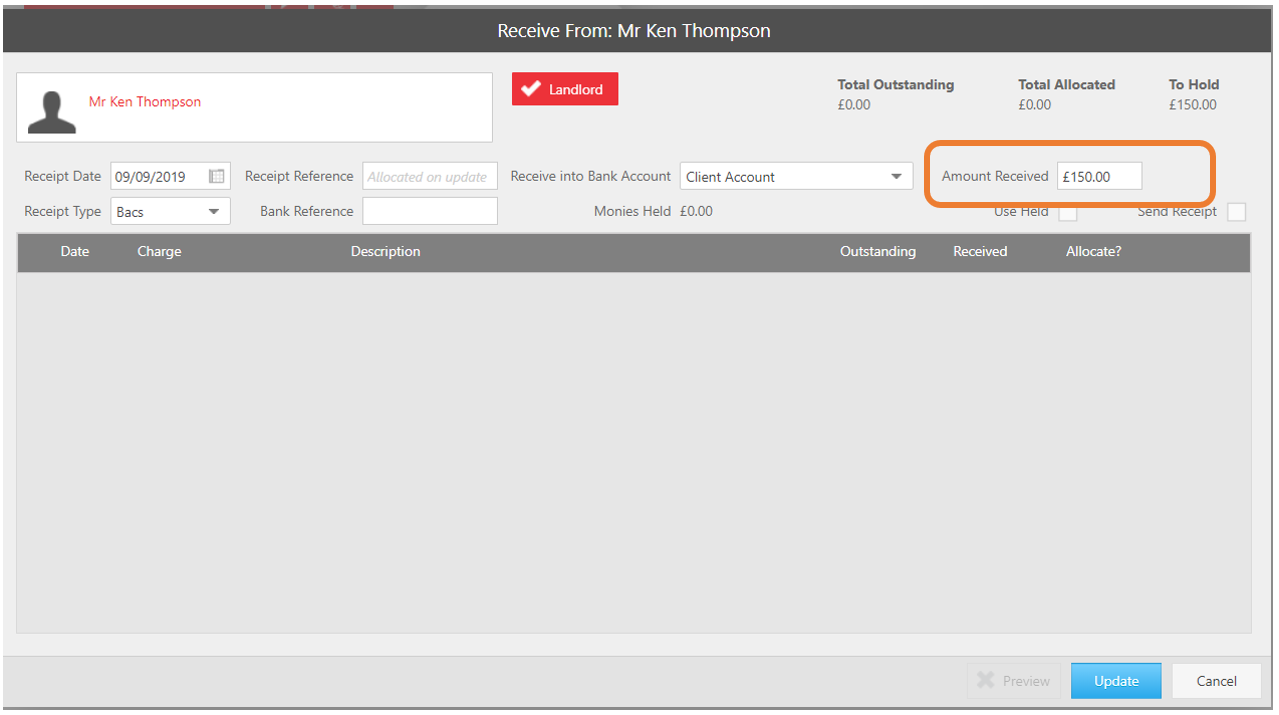Click the contact avatar silhouette icon

pos(52,112)
